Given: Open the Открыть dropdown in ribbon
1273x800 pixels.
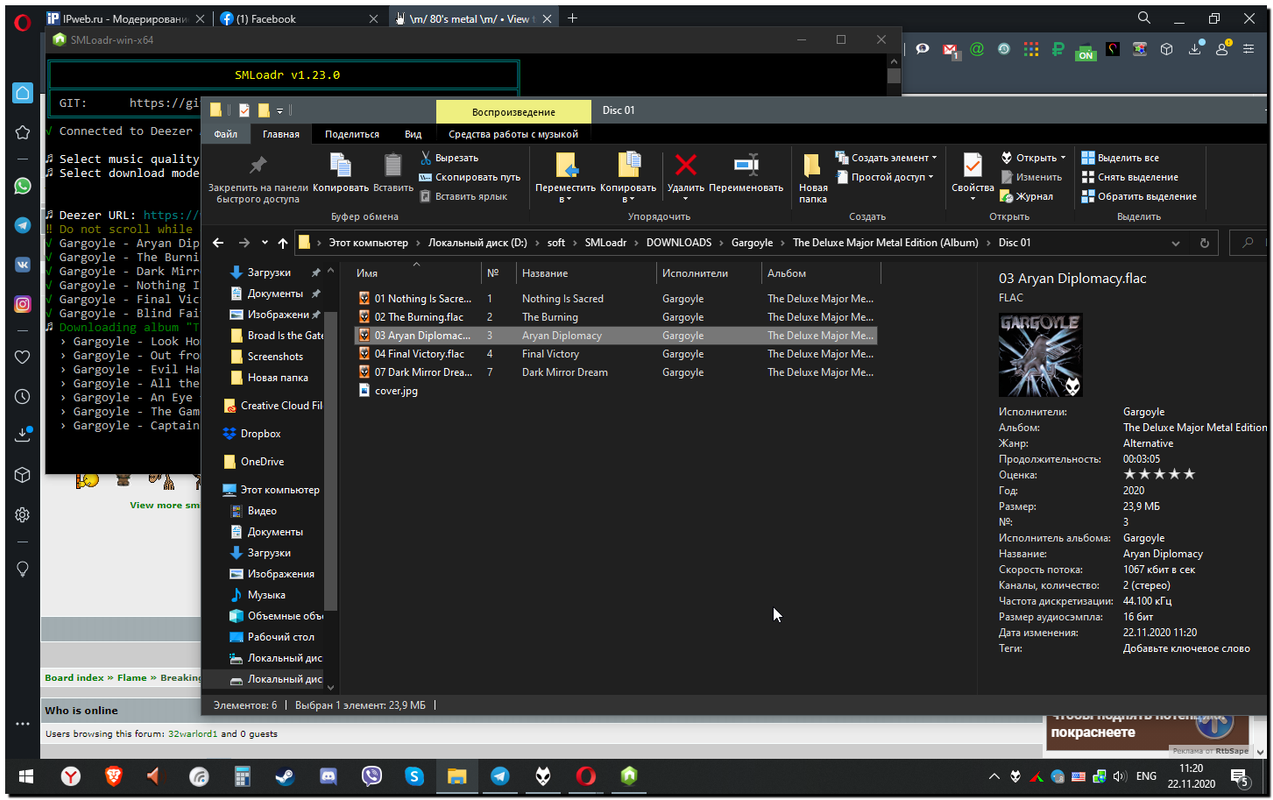Looking at the screenshot, I should (x=1033, y=158).
